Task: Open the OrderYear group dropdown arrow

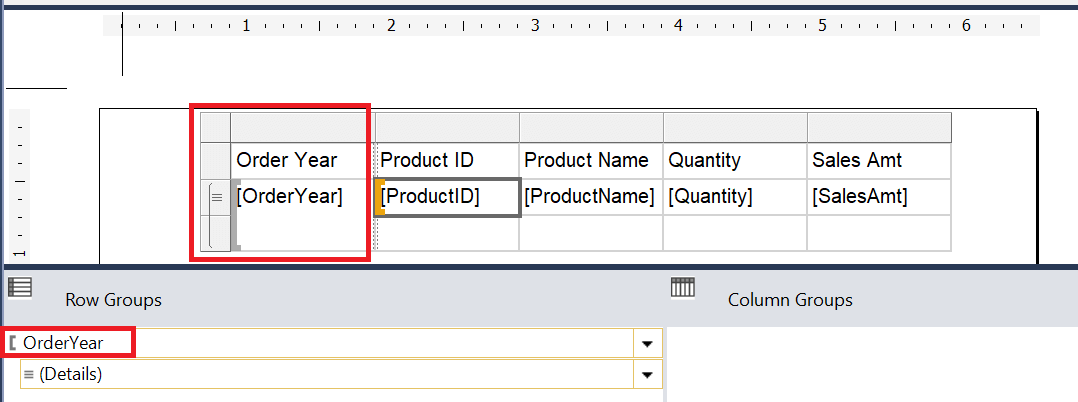Action: 647,343
